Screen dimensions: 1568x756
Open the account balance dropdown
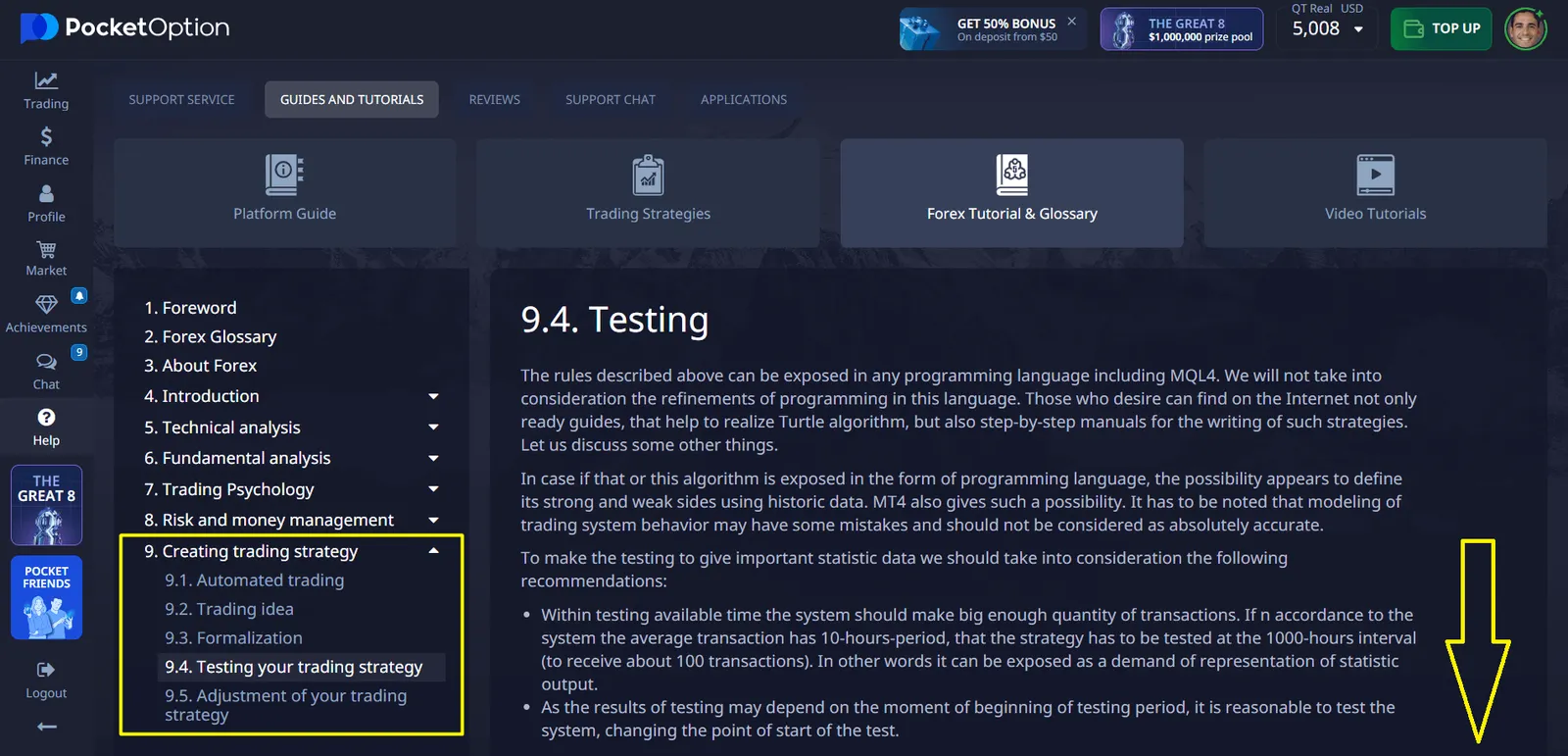point(1358,29)
